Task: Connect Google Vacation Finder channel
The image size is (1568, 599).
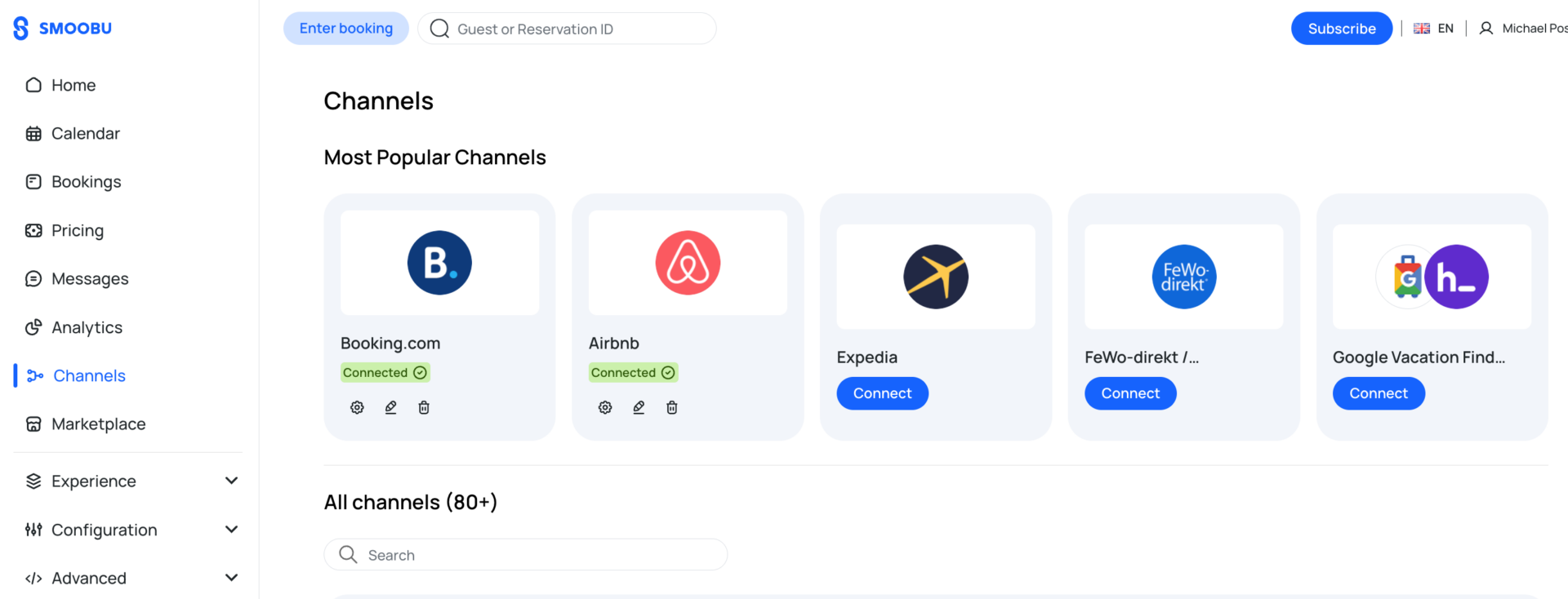Action: click(x=1379, y=393)
